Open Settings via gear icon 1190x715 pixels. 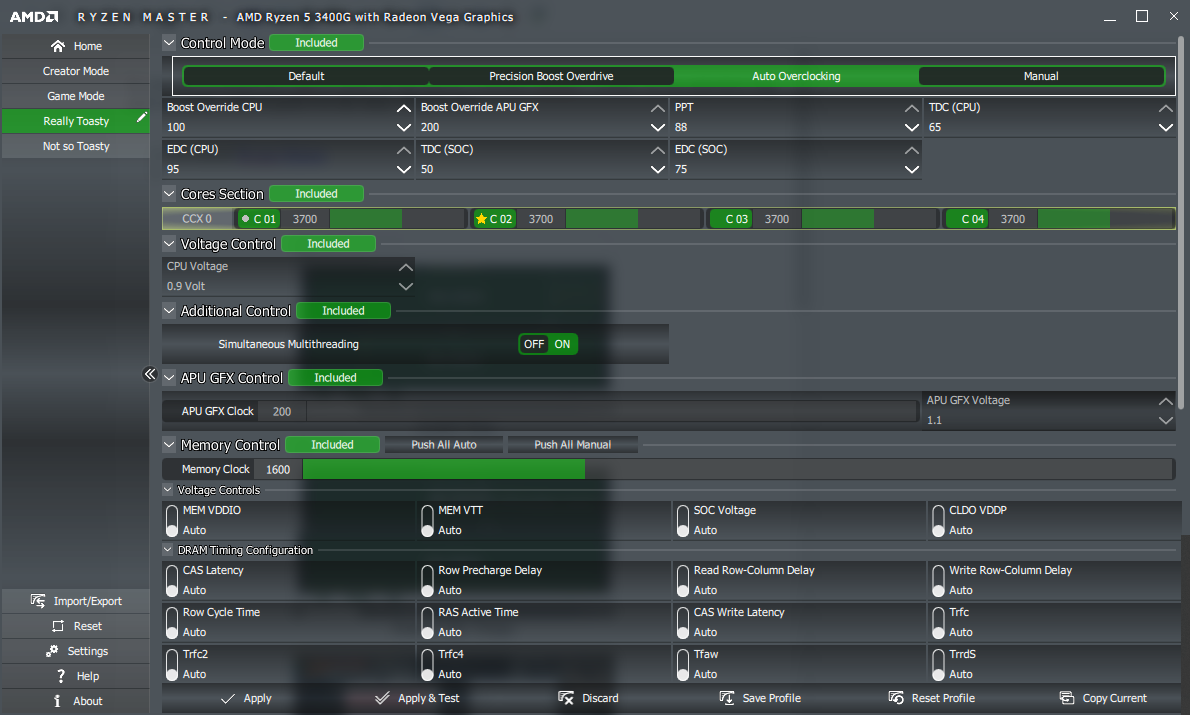[52, 651]
